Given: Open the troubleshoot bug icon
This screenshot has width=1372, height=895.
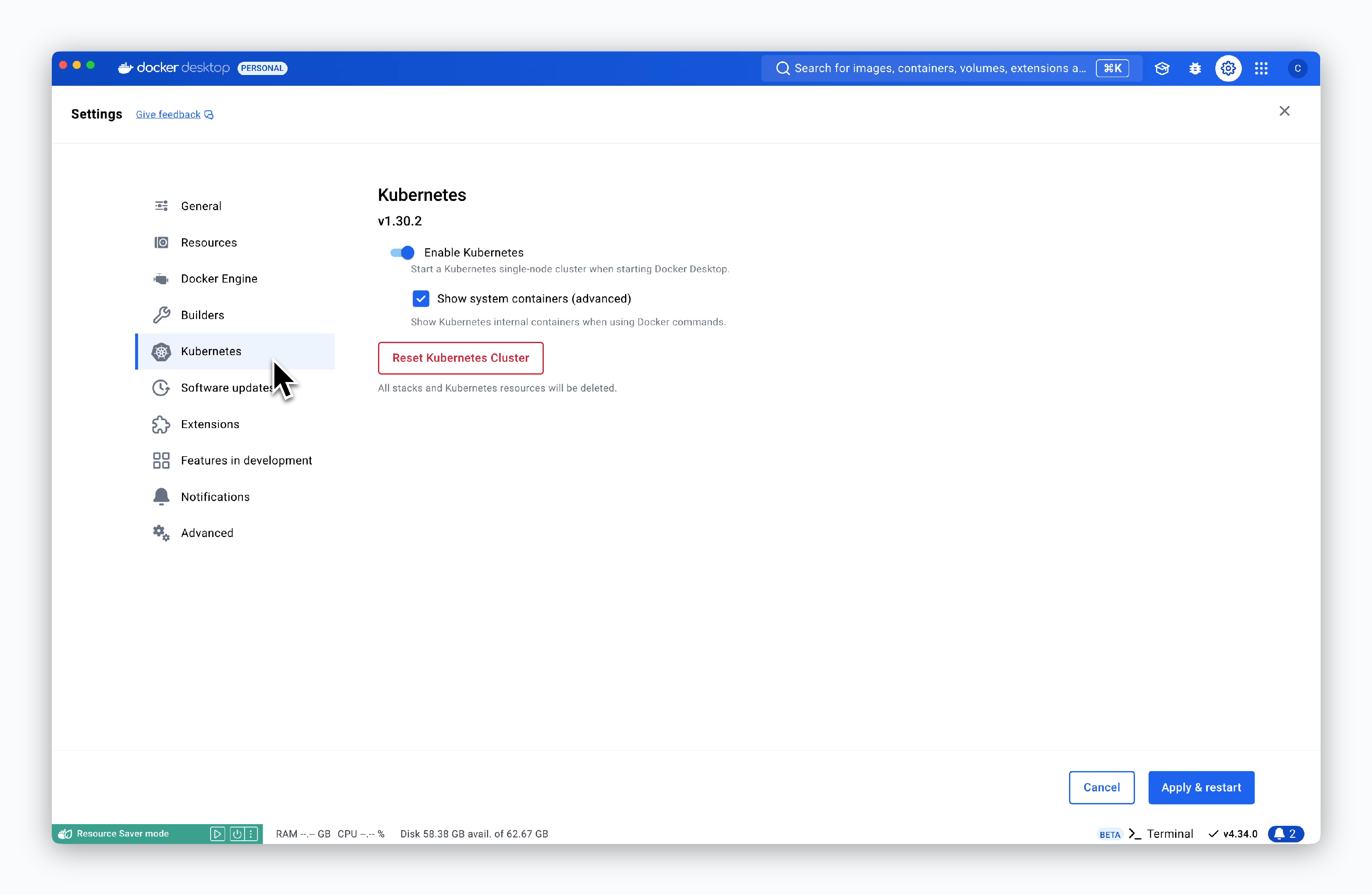Looking at the screenshot, I should (1195, 69).
